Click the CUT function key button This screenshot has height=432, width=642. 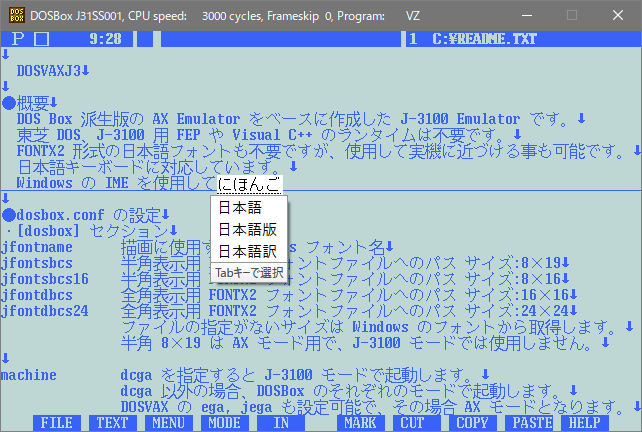(x=417, y=423)
